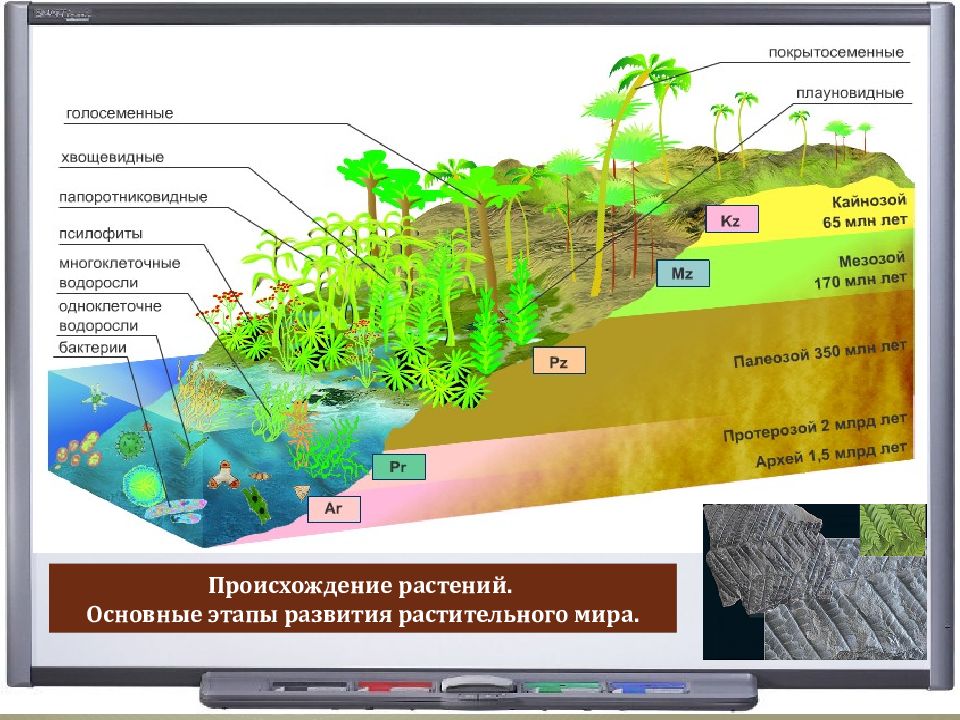The width and height of the screenshot is (960, 720).
Task: Click 'Протерозой 2 млрд лет' text
Action: point(814,427)
